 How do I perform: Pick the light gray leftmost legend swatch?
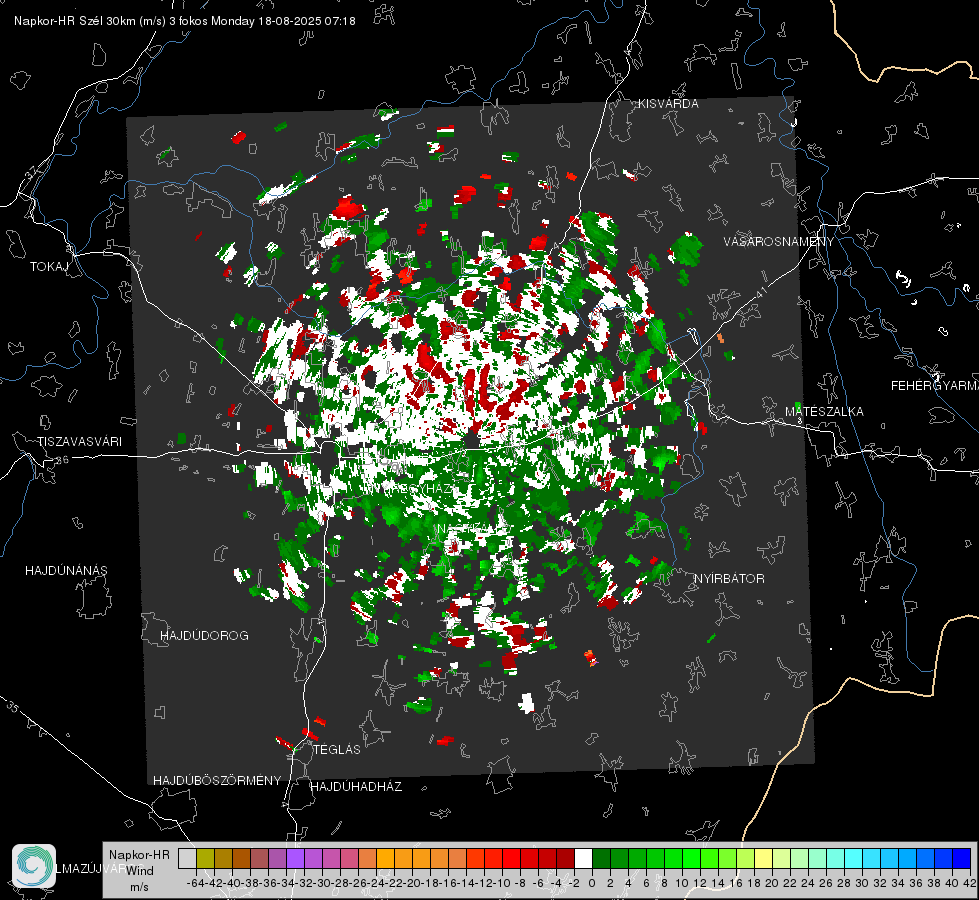(187, 859)
